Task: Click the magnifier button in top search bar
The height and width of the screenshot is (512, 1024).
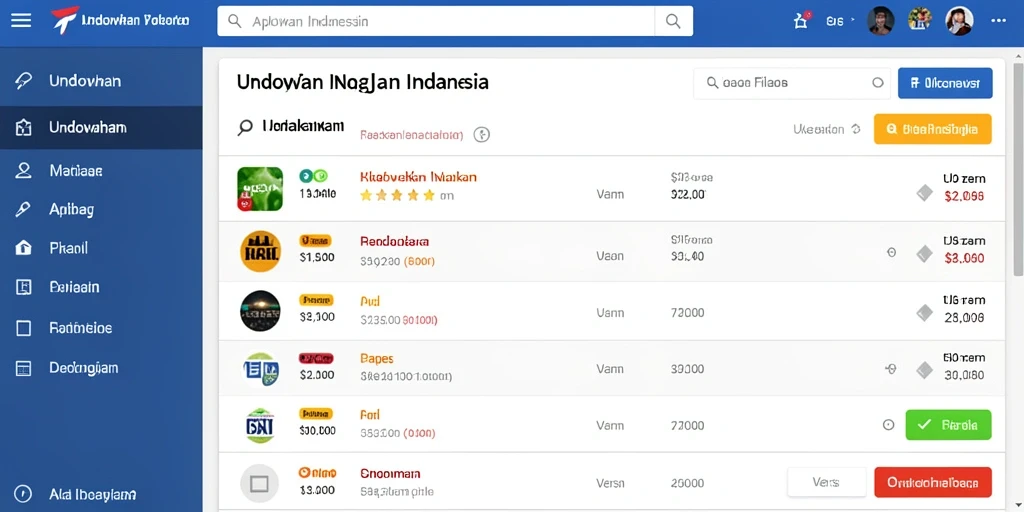Action: 673,21
